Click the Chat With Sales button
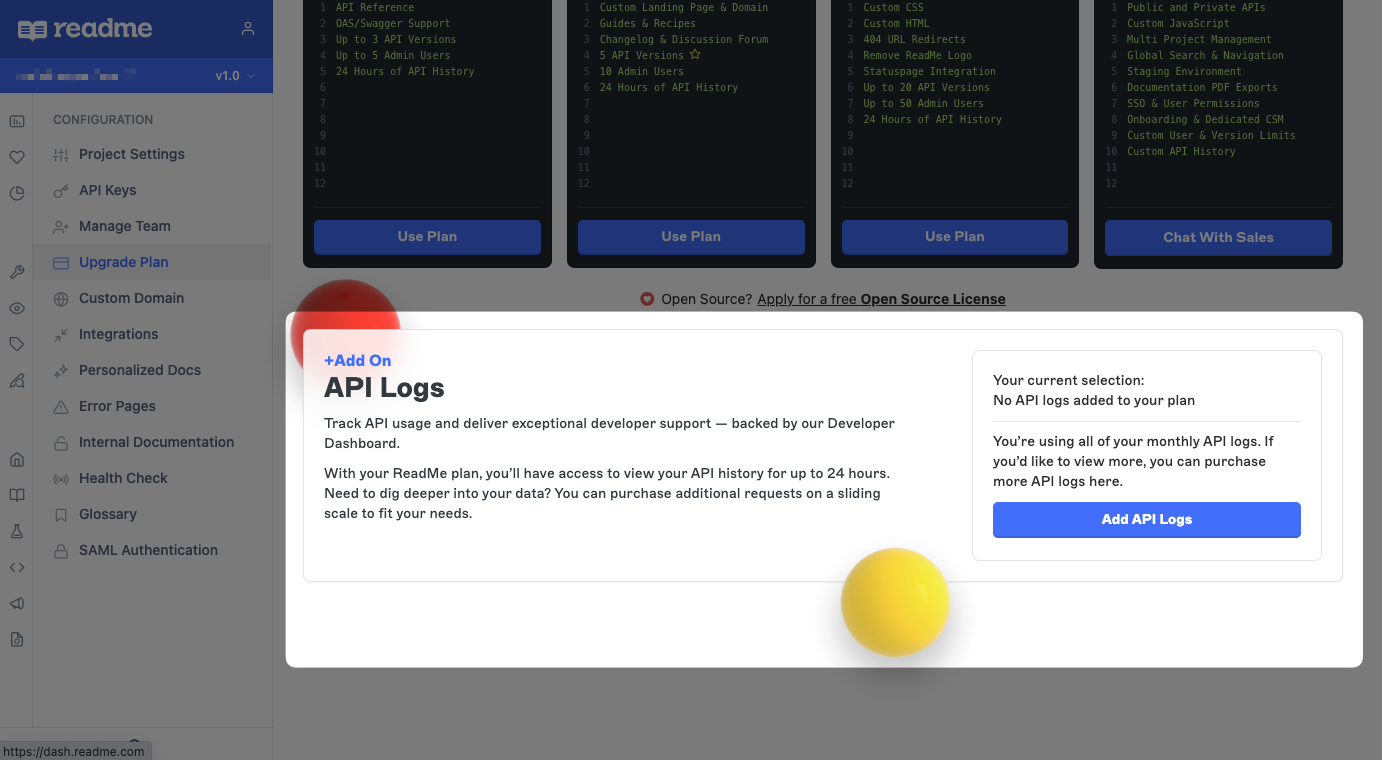Screen dimensions: 1382x760 (1218, 237)
